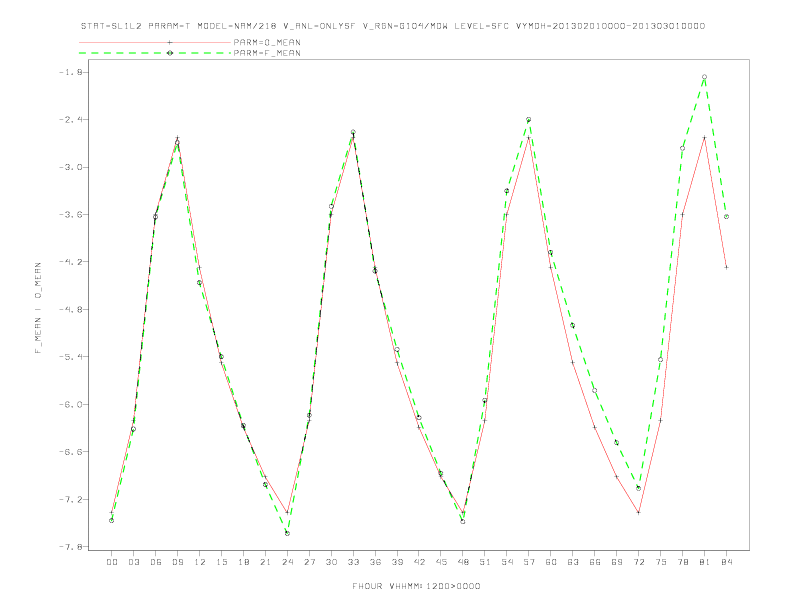Click x-axis forecast hour label 57

(529, 562)
